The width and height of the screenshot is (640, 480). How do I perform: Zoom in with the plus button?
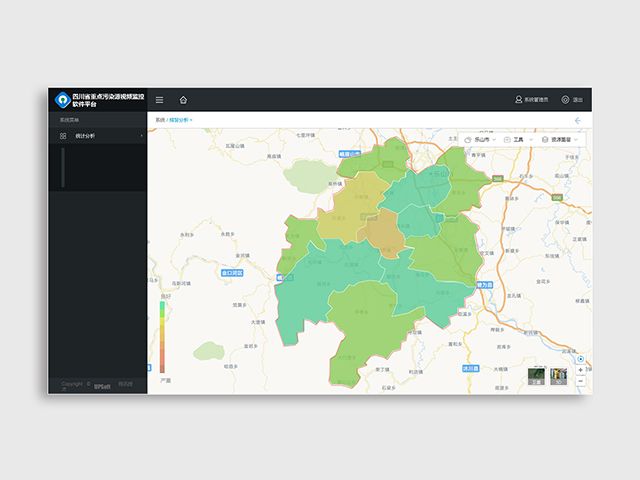point(580,370)
